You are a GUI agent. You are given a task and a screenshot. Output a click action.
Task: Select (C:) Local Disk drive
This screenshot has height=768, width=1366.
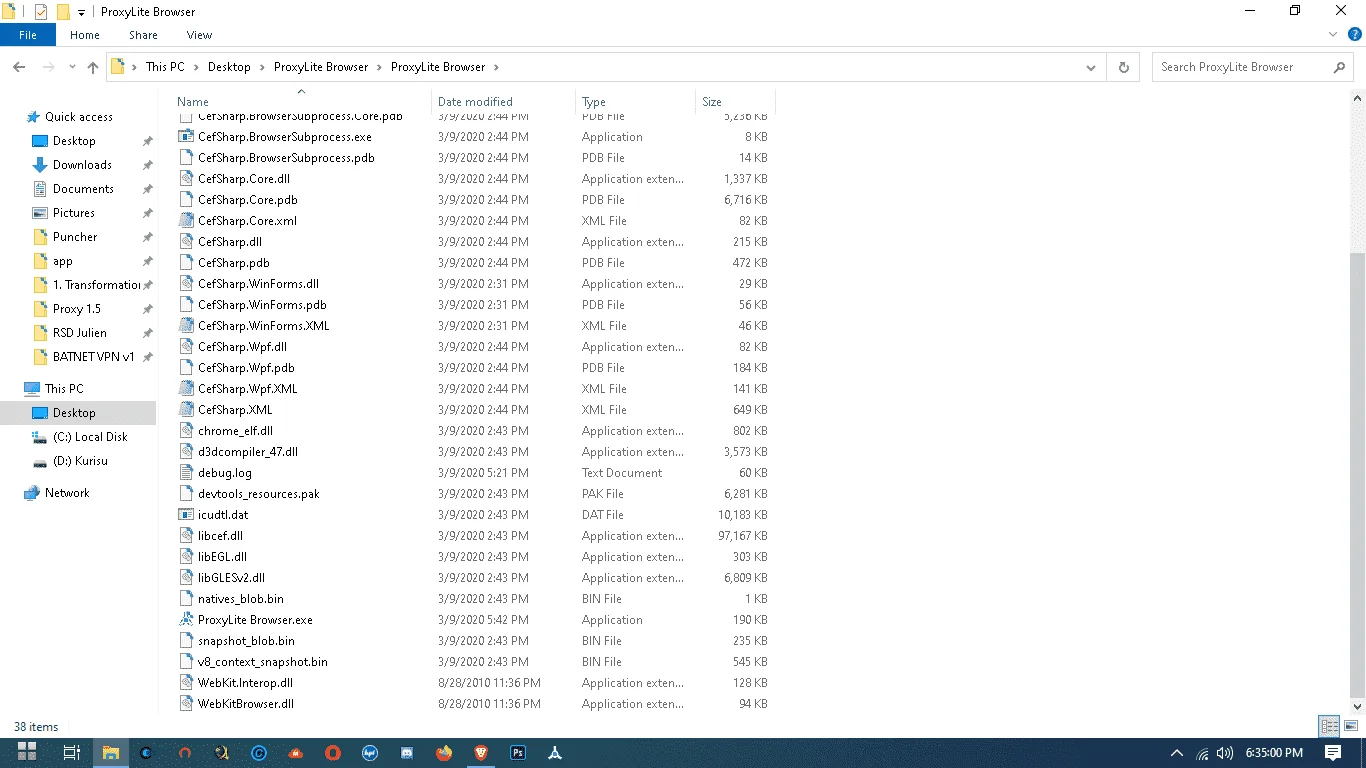tap(90, 437)
